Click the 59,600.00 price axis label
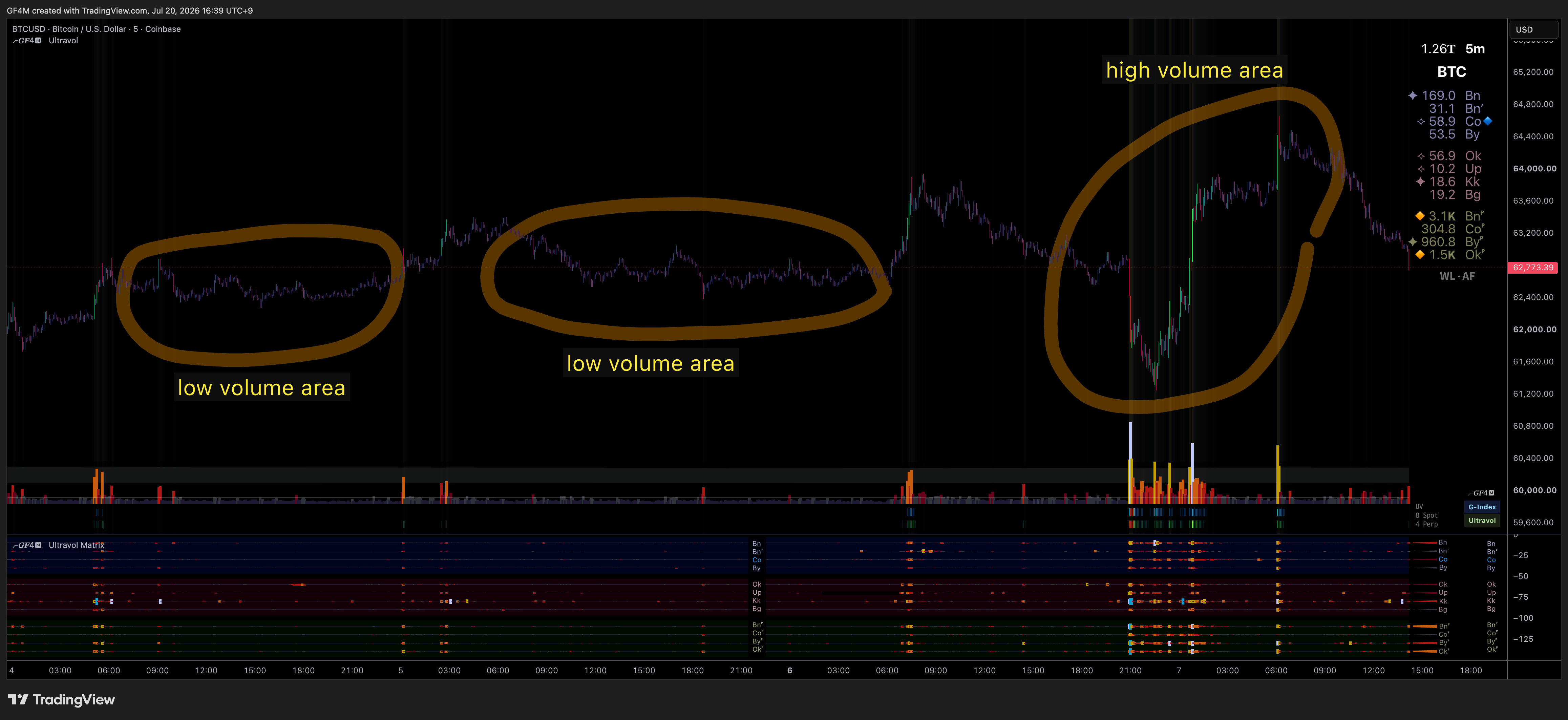 coord(1533,522)
